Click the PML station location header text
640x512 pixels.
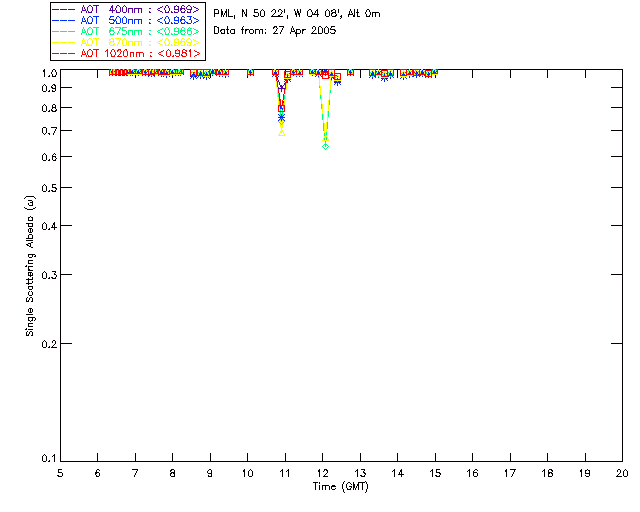click(x=297, y=14)
